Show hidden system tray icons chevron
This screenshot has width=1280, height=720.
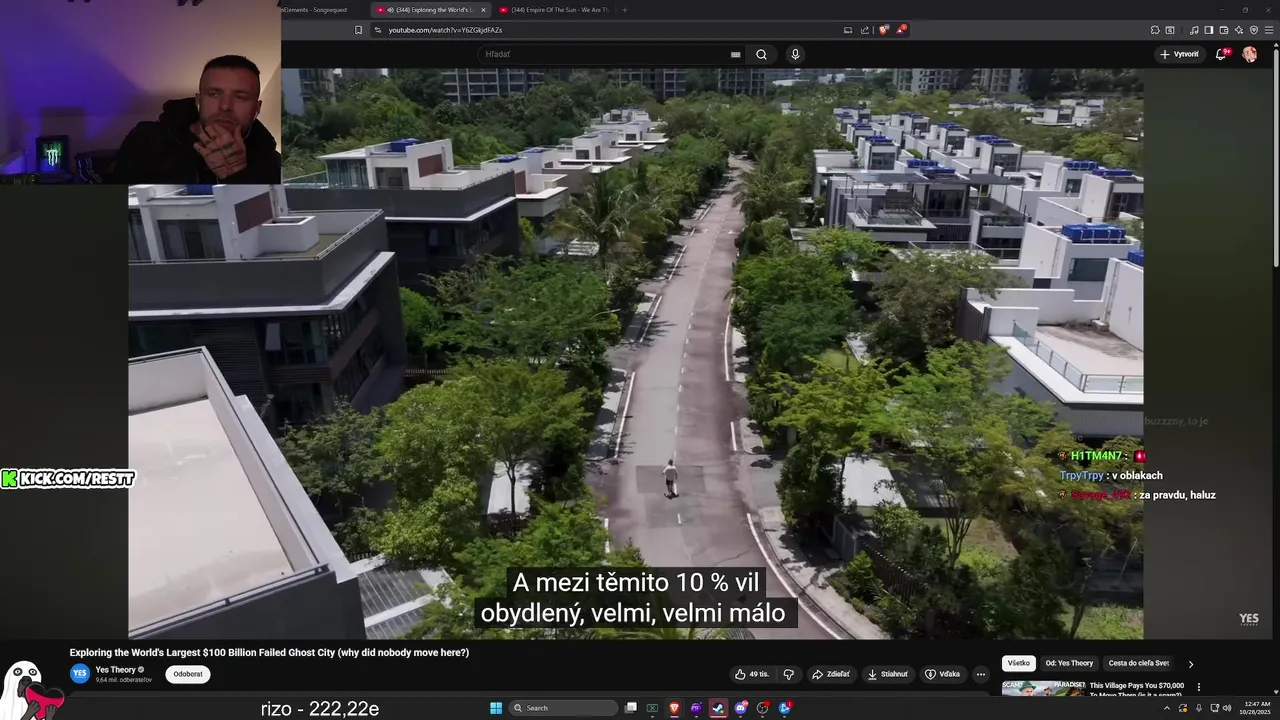pyautogui.click(x=1167, y=708)
